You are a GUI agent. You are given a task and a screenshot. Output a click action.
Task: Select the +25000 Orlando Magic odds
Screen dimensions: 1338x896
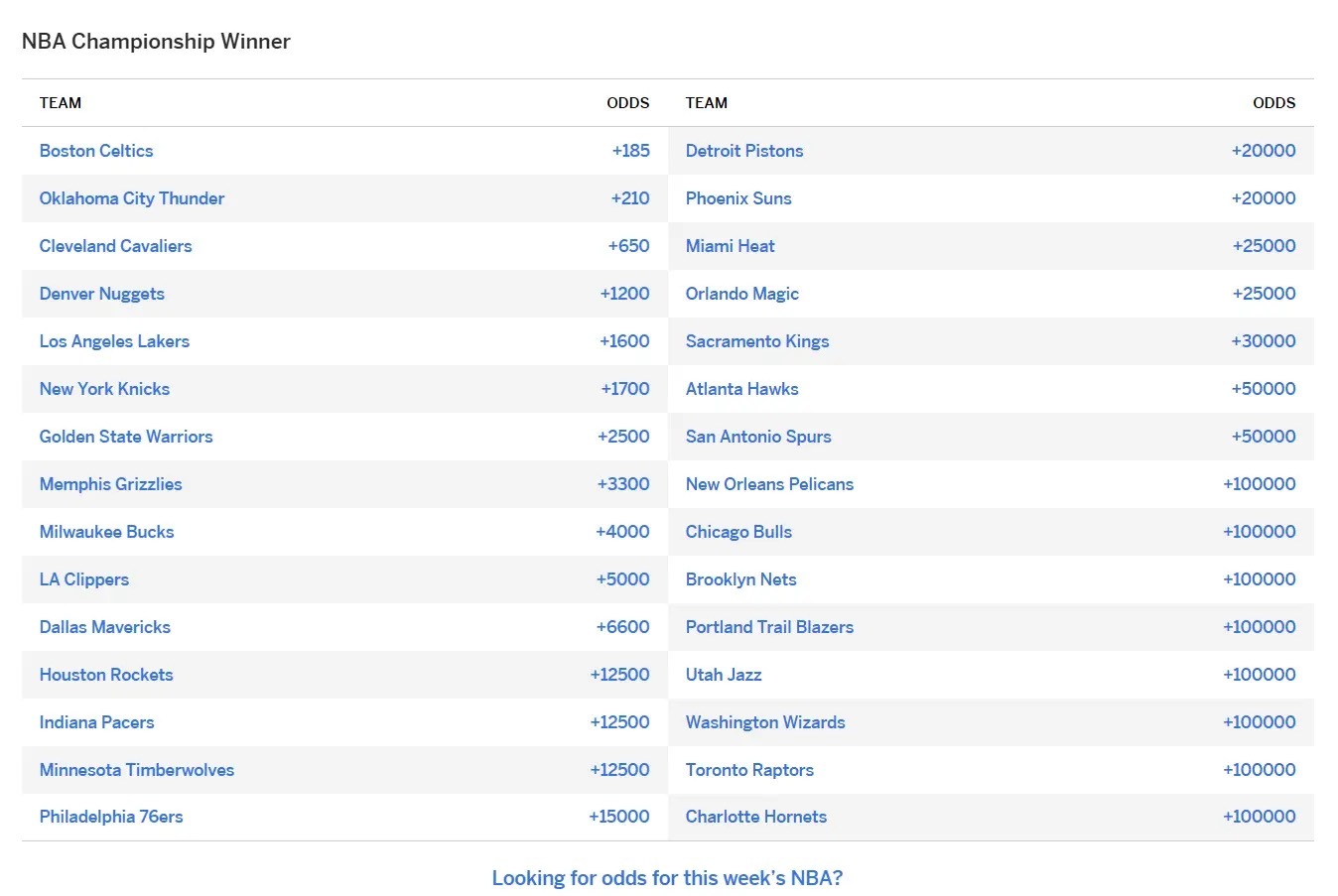(1265, 294)
